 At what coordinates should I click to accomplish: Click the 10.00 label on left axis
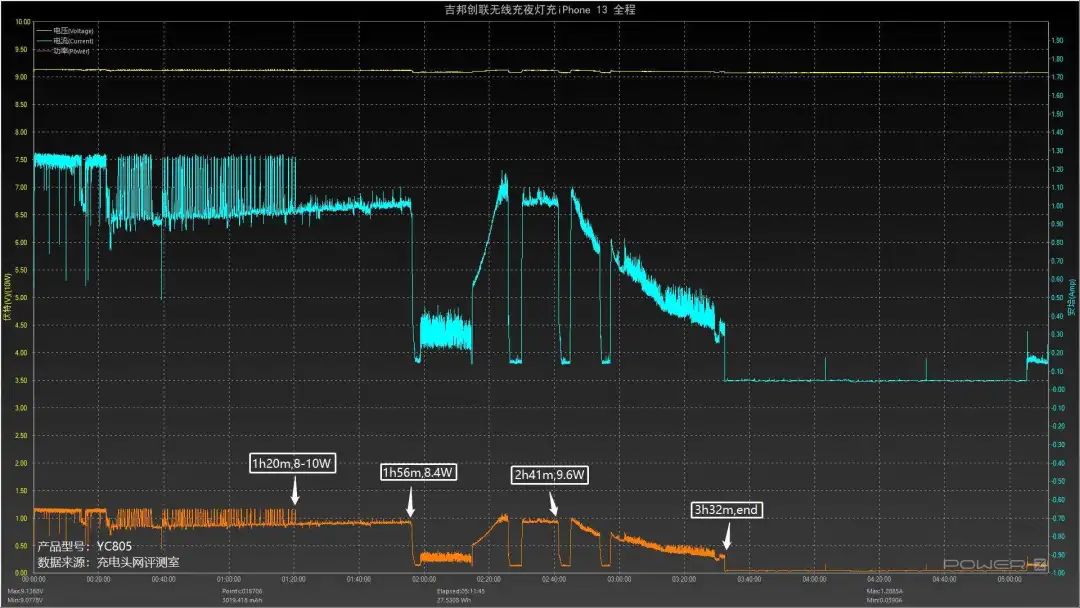pos(22,22)
